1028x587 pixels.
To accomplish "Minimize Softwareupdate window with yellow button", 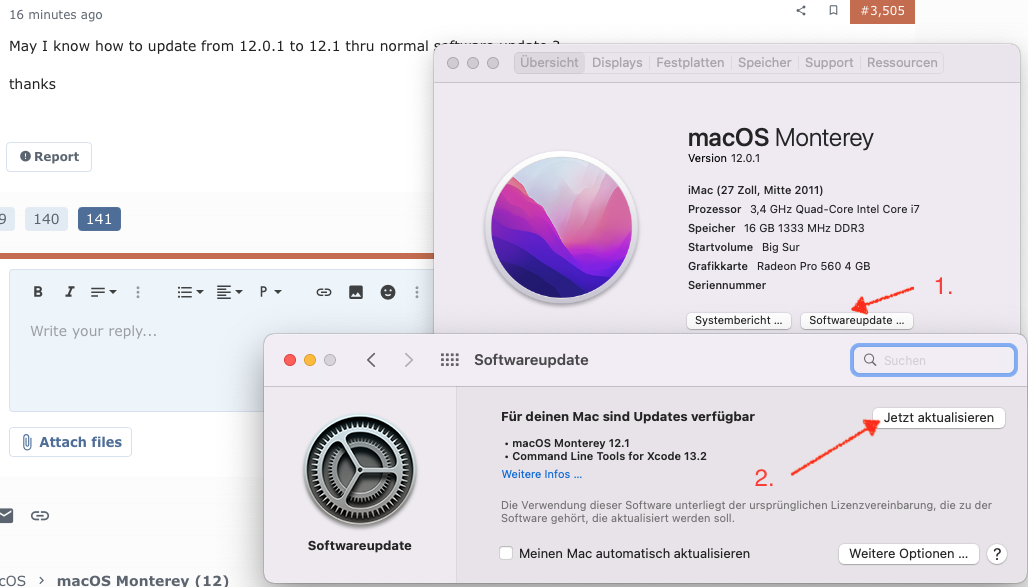I will pyautogui.click(x=310, y=360).
